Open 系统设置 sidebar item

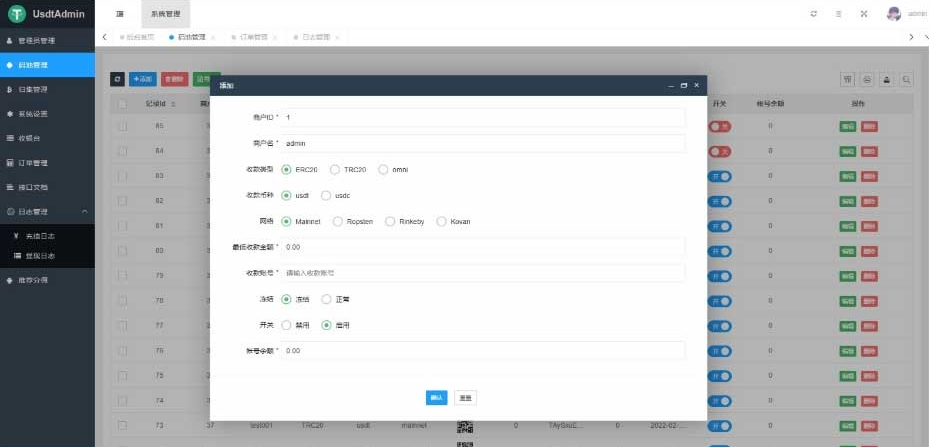pos(47,114)
